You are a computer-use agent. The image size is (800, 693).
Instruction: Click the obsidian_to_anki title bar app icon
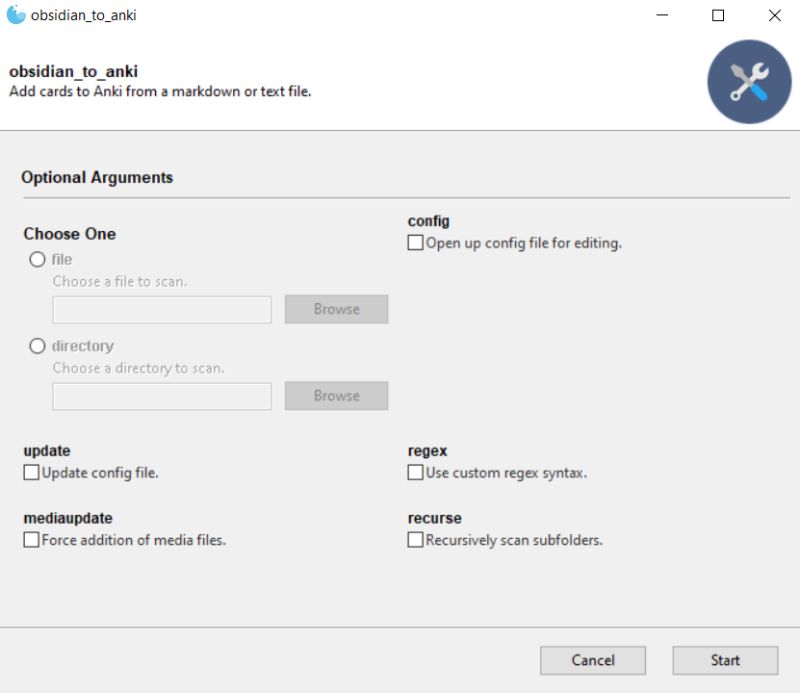(x=16, y=15)
